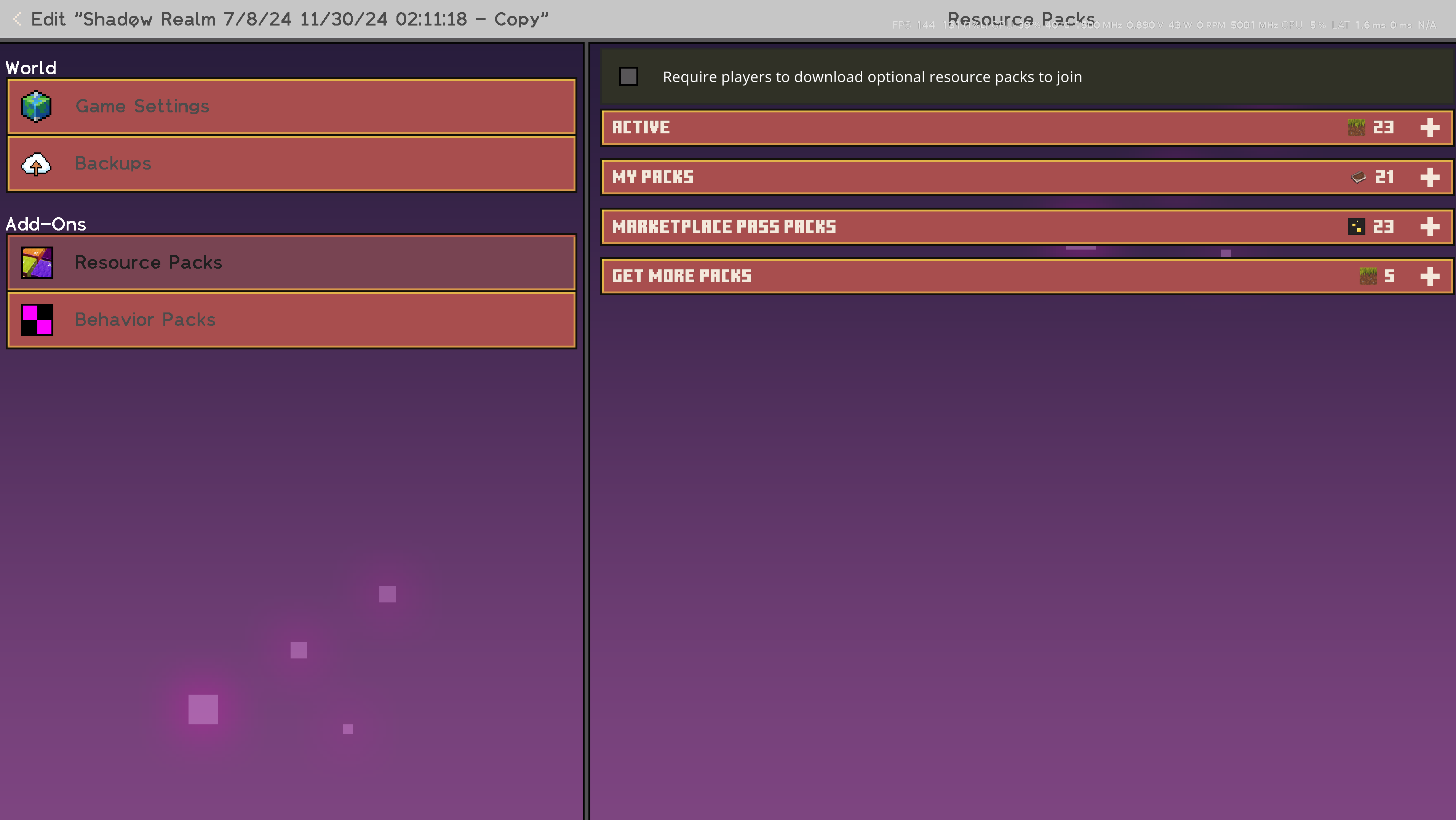Image resolution: width=1456 pixels, height=820 pixels.
Task: Click the book icon in My Packs row
Action: [1358, 178]
